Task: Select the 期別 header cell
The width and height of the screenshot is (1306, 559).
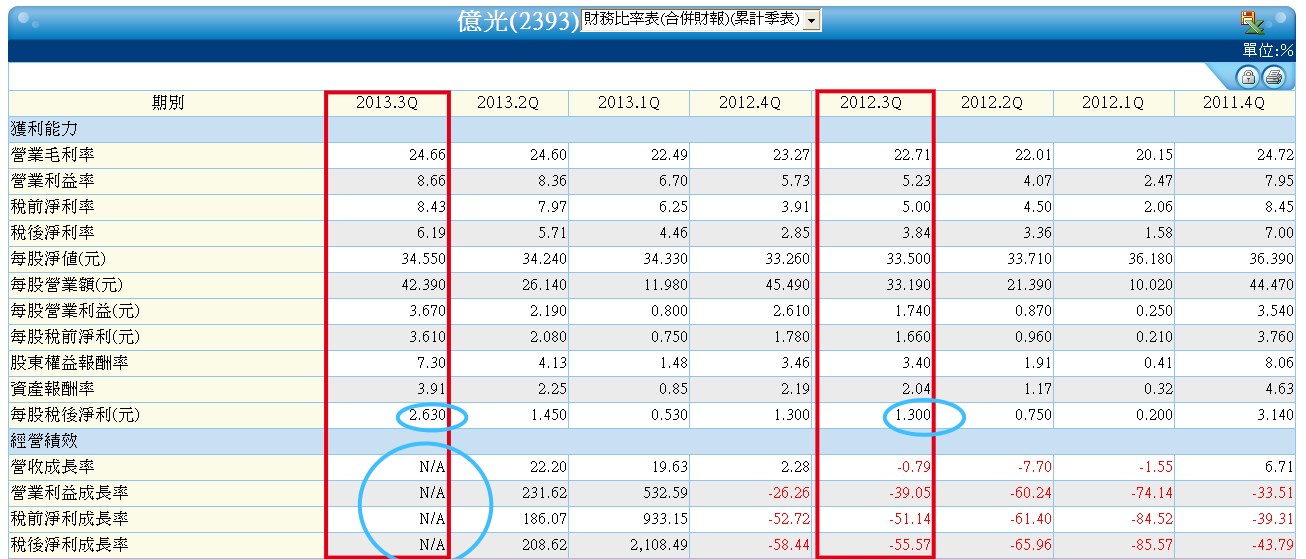Action: (x=167, y=103)
